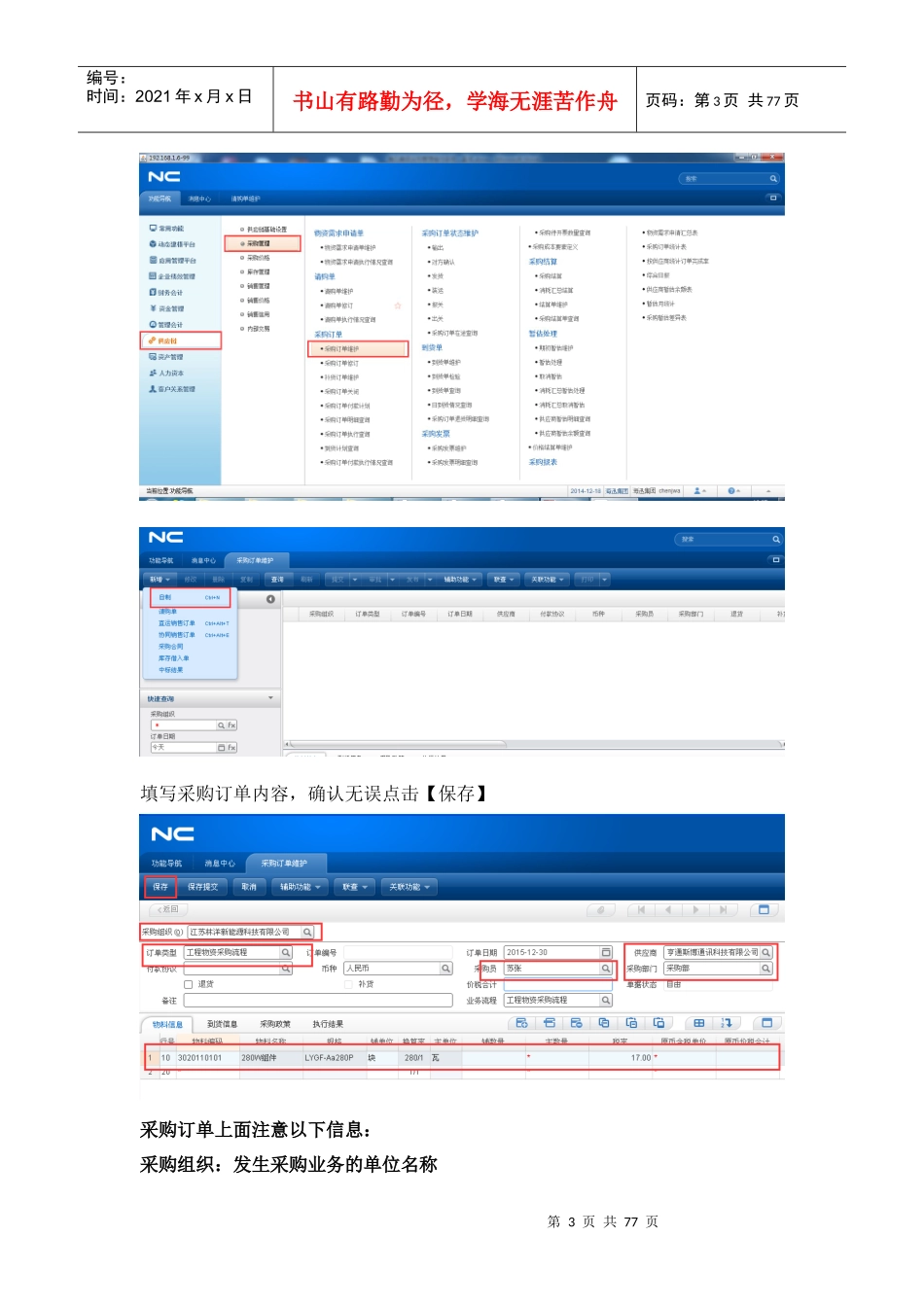The width and height of the screenshot is (924, 1307).
Task: Tick the 补货 checkbox
Action: [348, 984]
